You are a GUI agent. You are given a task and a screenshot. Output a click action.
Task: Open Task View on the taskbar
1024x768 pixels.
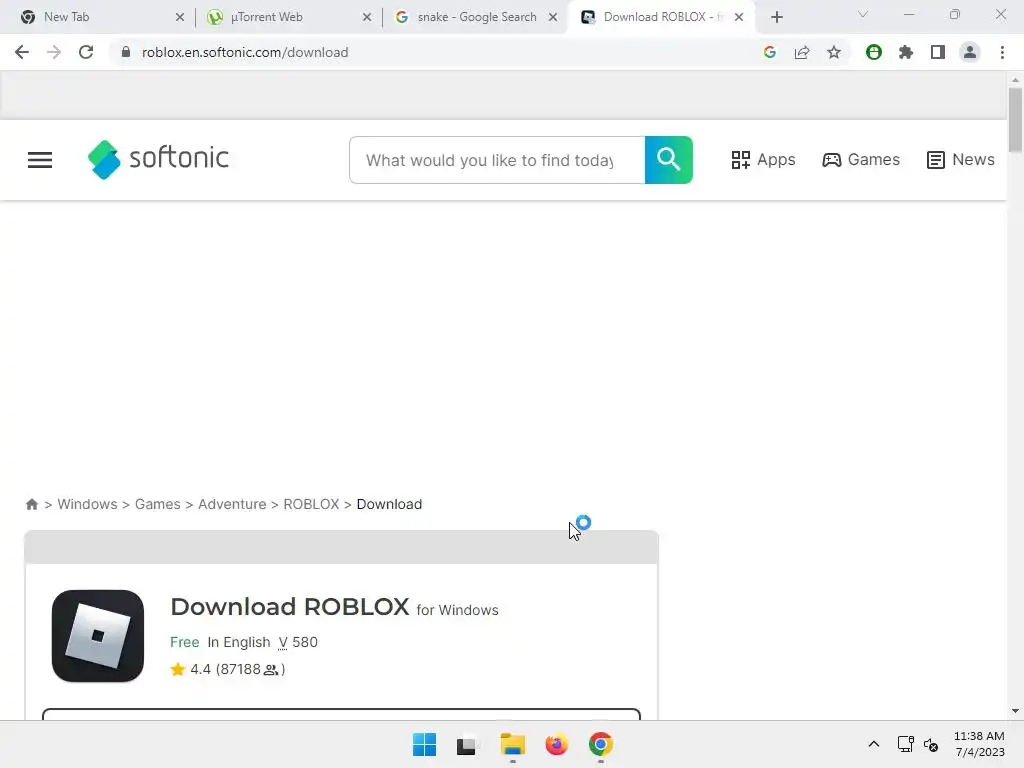466,744
